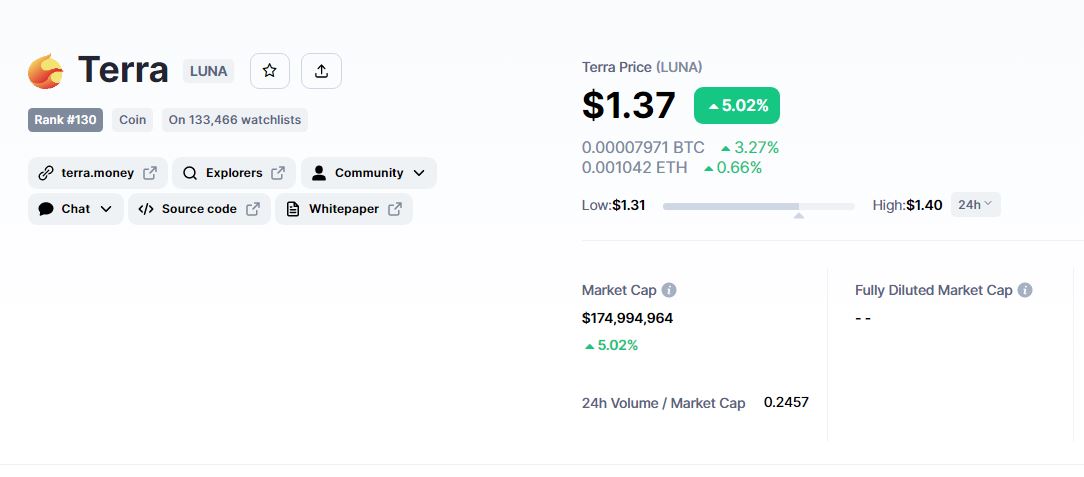Click the $174,994,964 market cap value
The height and width of the screenshot is (477, 1084).
point(628,318)
